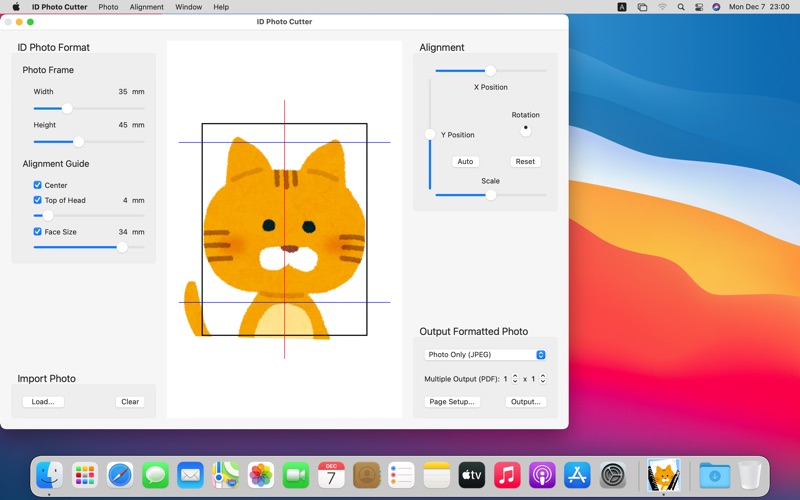Launch Apple TV from dock
This screenshot has width=800, height=500.
click(x=472, y=475)
